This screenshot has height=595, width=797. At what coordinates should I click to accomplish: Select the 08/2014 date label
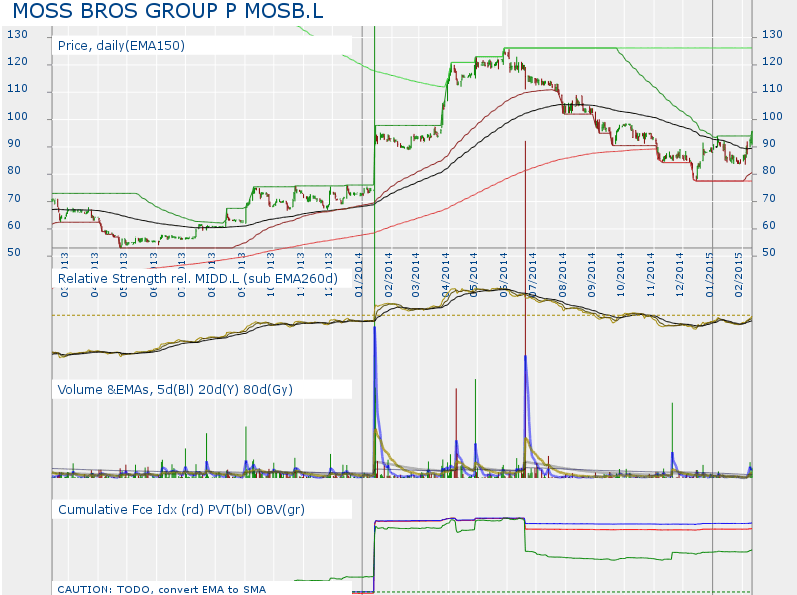pyautogui.click(x=563, y=275)
